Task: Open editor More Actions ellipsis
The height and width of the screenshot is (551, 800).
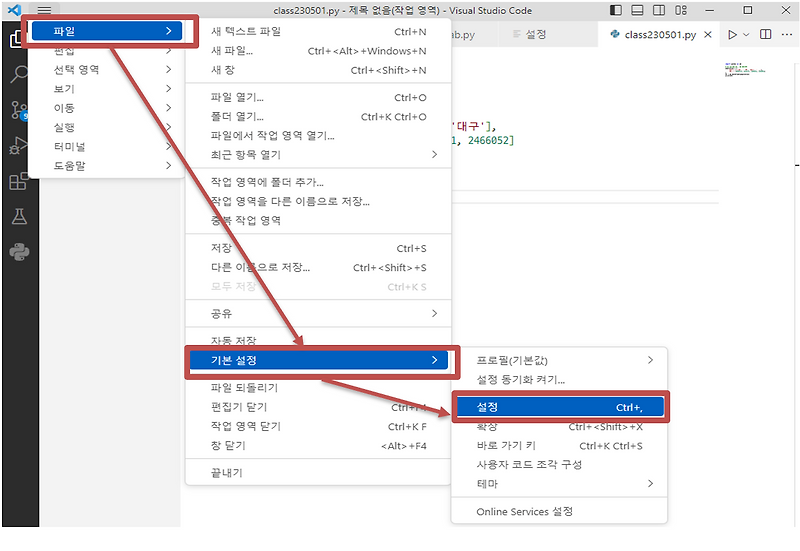Action: [x=786, y=34]
